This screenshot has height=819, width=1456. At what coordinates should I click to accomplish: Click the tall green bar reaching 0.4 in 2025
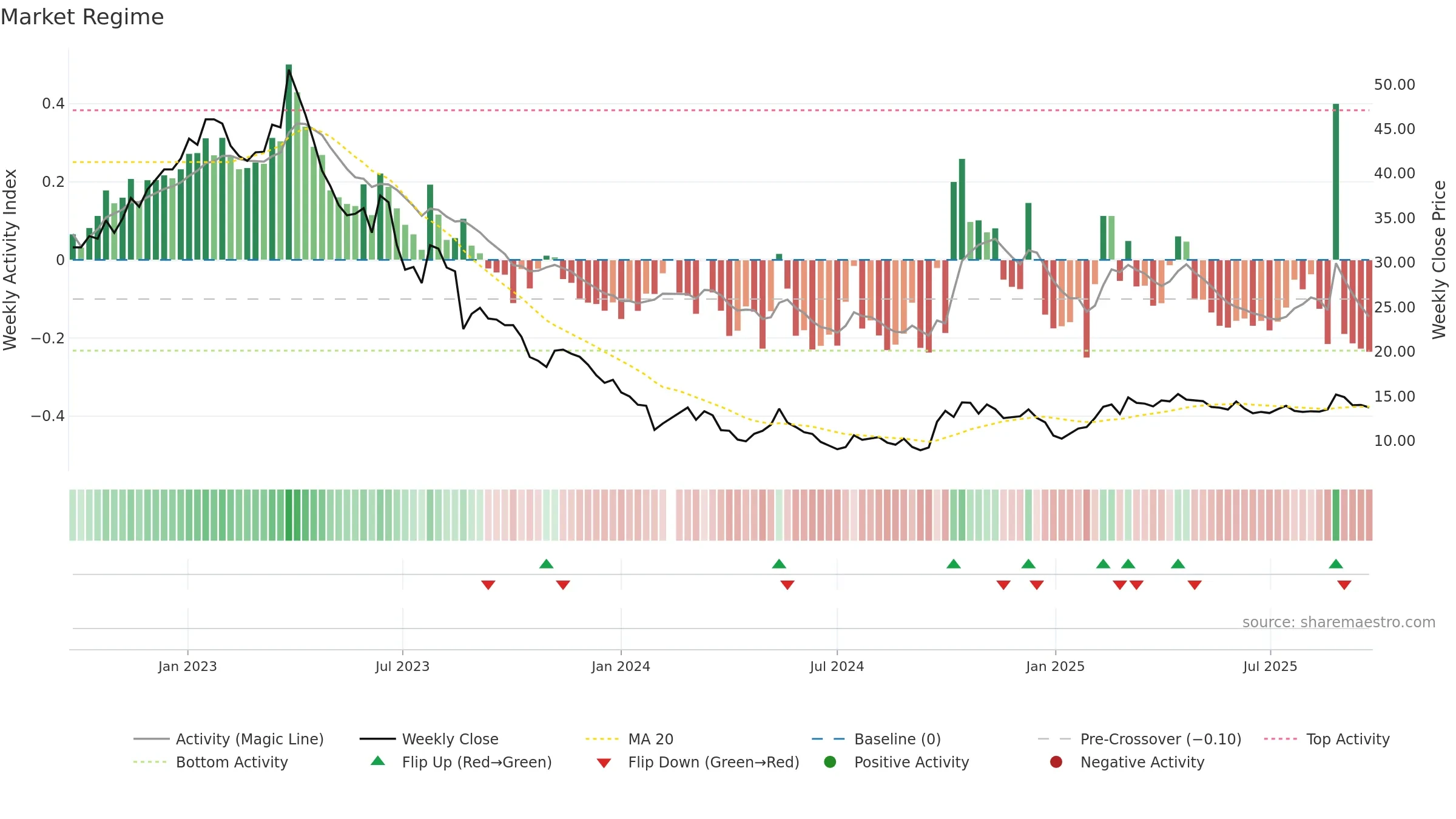pos(1336,181)
